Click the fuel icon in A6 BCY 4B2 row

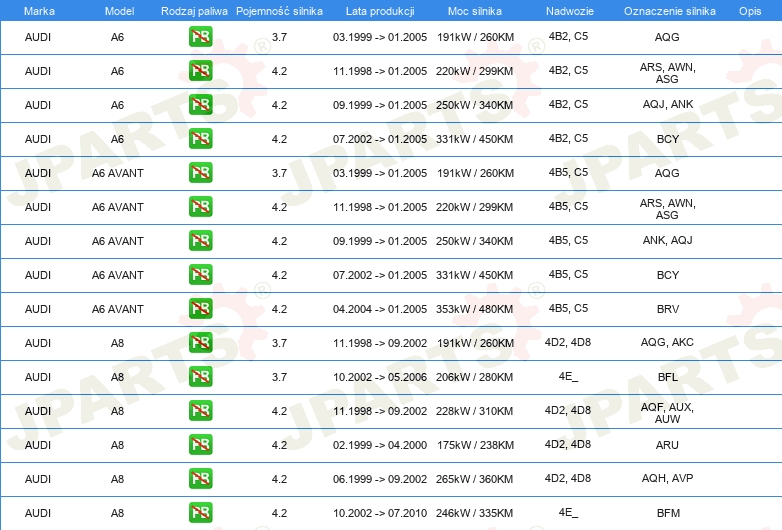coord(200,139)
